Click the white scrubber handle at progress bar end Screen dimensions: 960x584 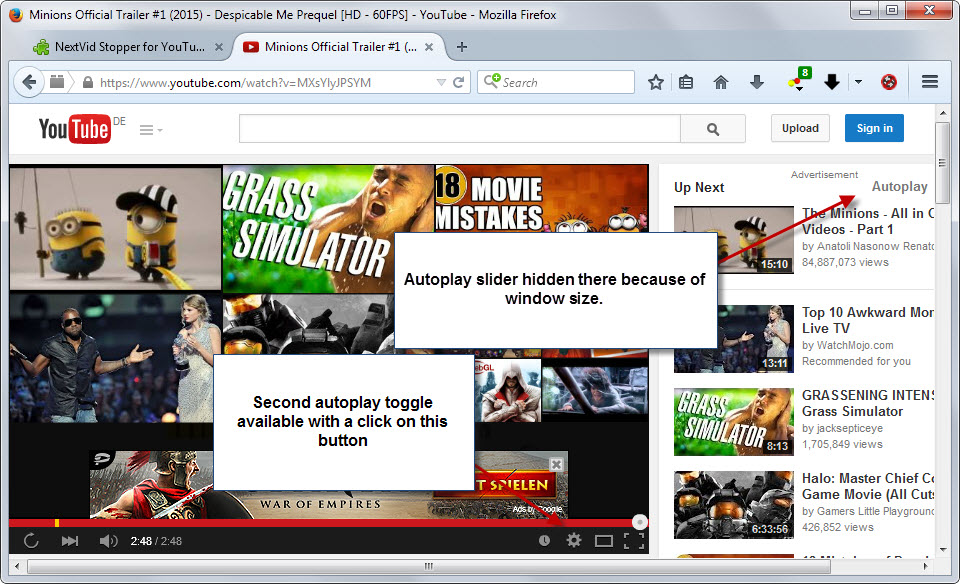click(x=639, y=522)
